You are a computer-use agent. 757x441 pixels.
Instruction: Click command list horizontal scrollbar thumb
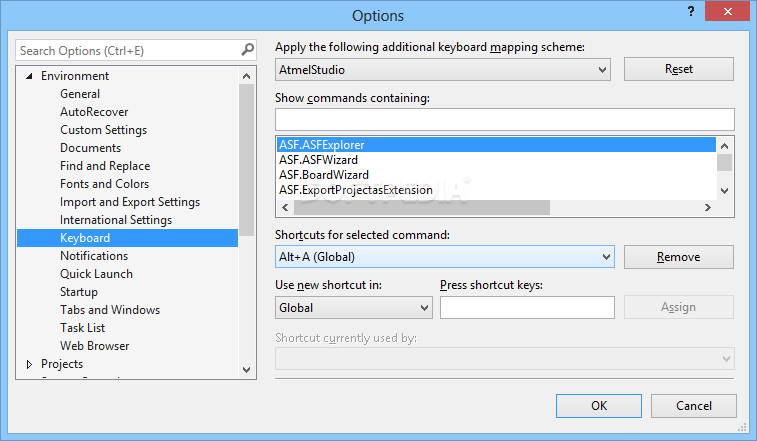[422, 207]
